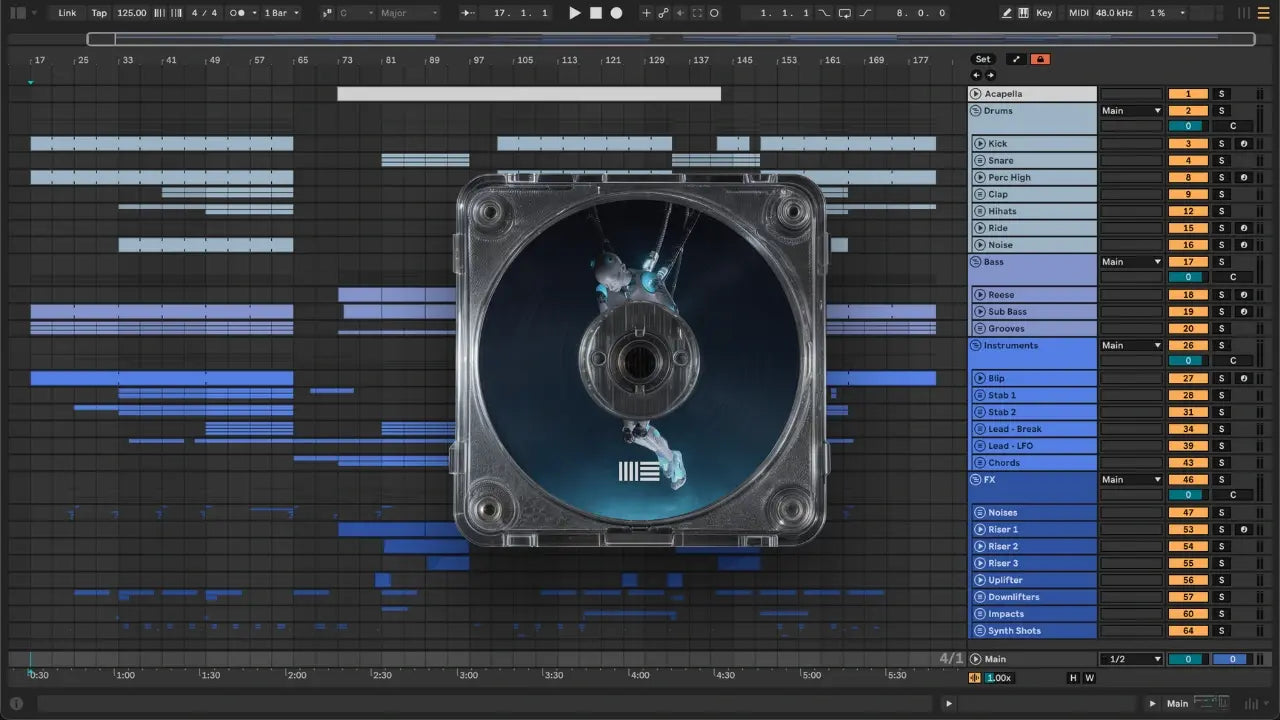Jump to the next locator arrow
This screenshot has height=720, width=1280.
pos(989,75)
